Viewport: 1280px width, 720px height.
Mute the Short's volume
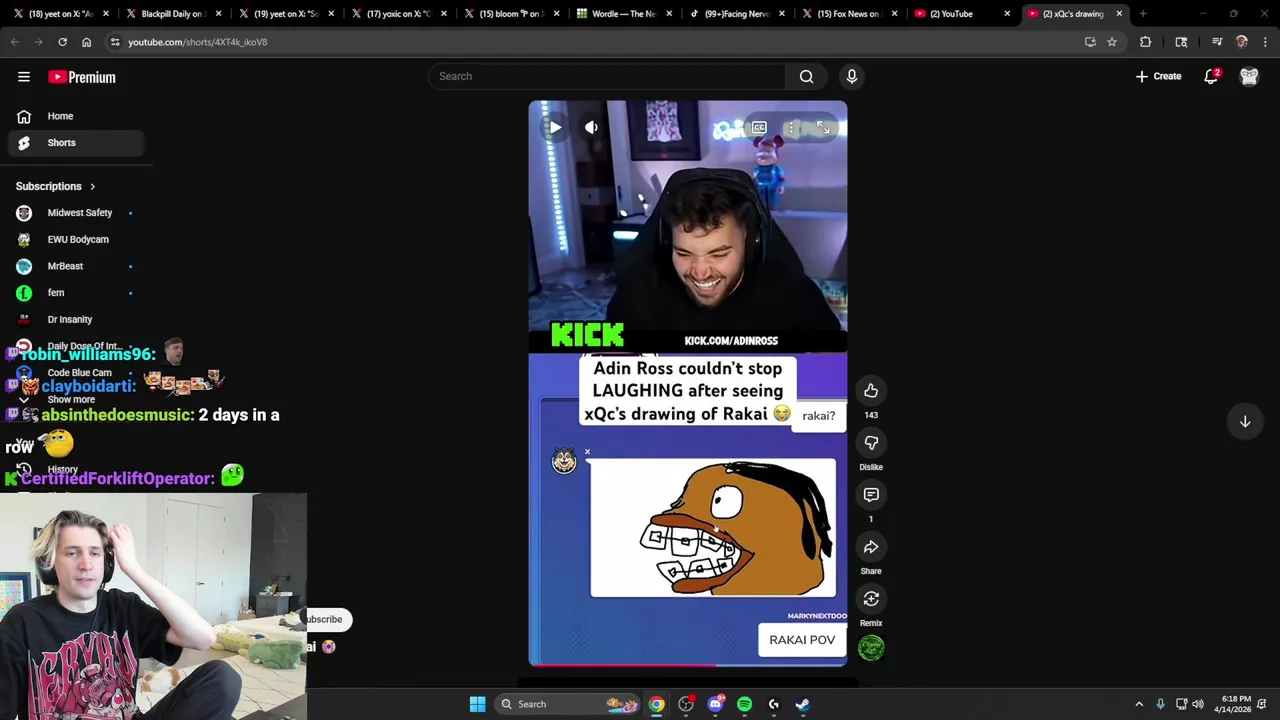point(591,127)
